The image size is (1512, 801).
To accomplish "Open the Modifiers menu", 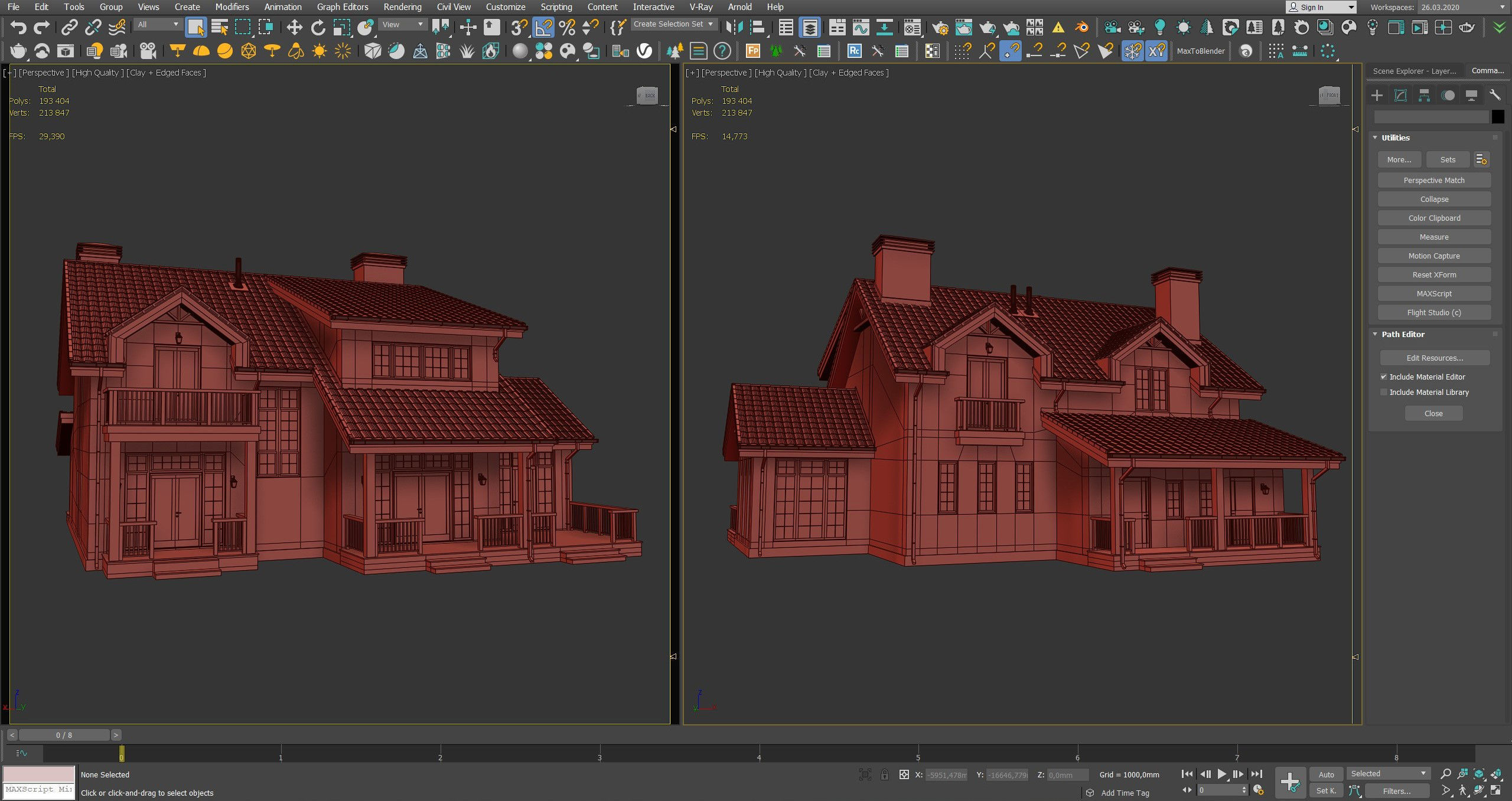I will tap(232, 7).
